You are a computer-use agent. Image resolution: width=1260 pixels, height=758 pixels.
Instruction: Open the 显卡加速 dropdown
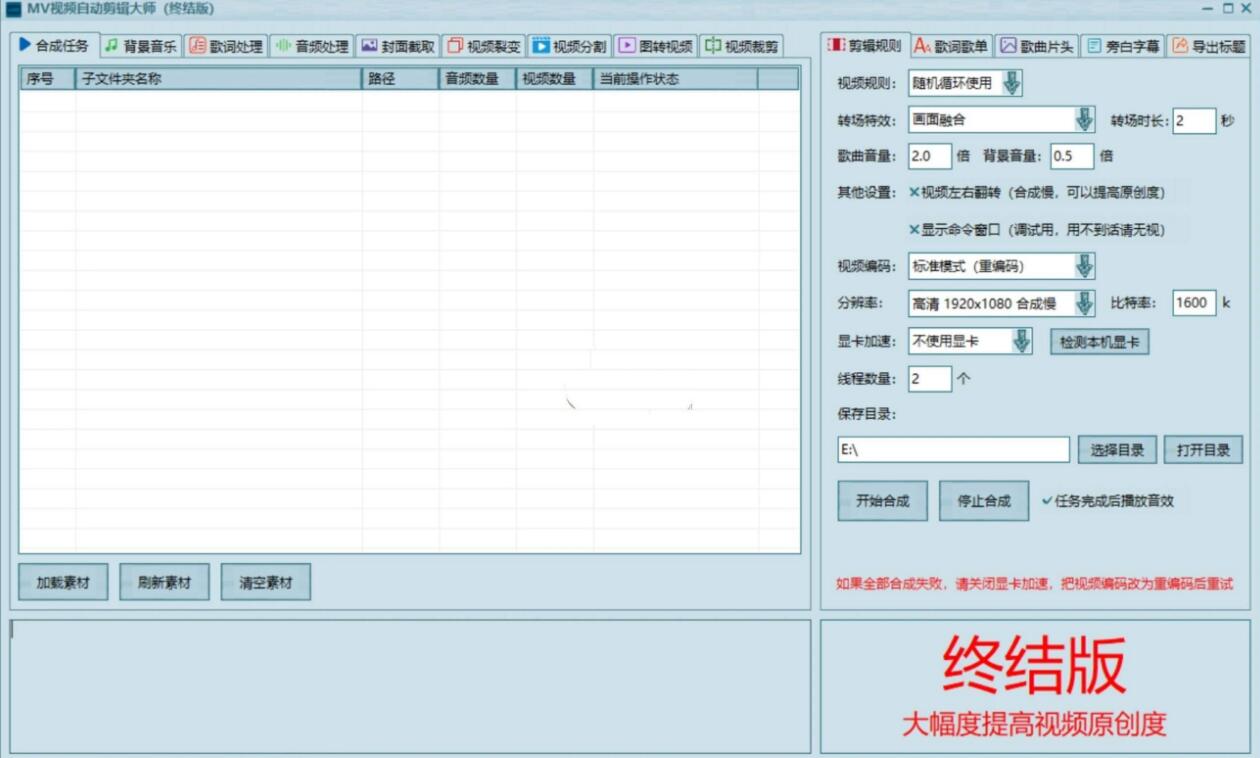pos(1022,341)
